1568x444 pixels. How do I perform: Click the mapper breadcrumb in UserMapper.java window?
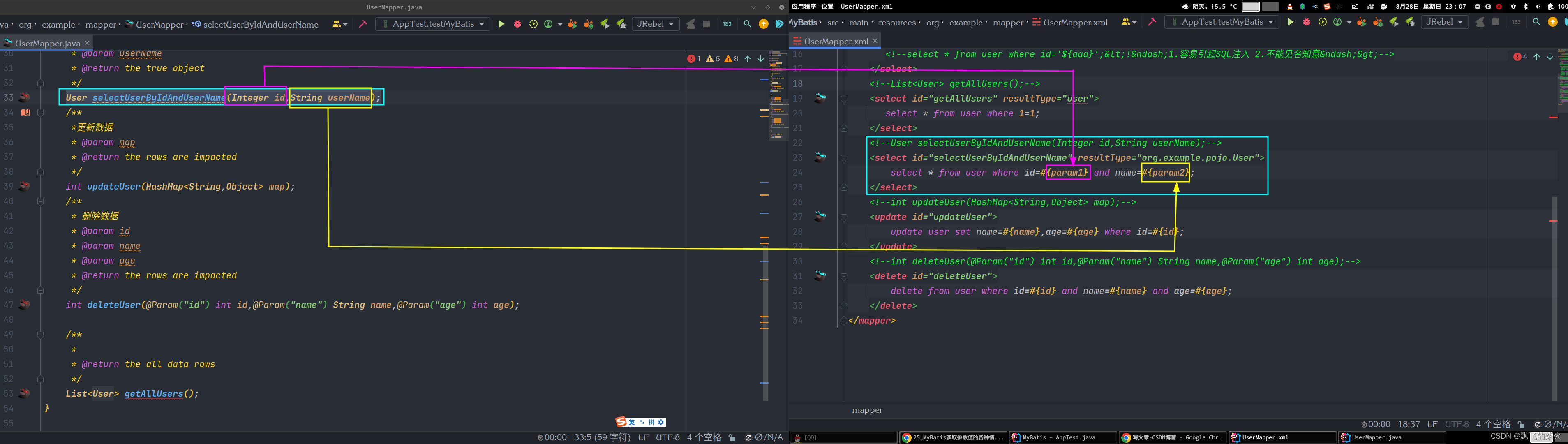pyautogui.click(x=100, y=24)
